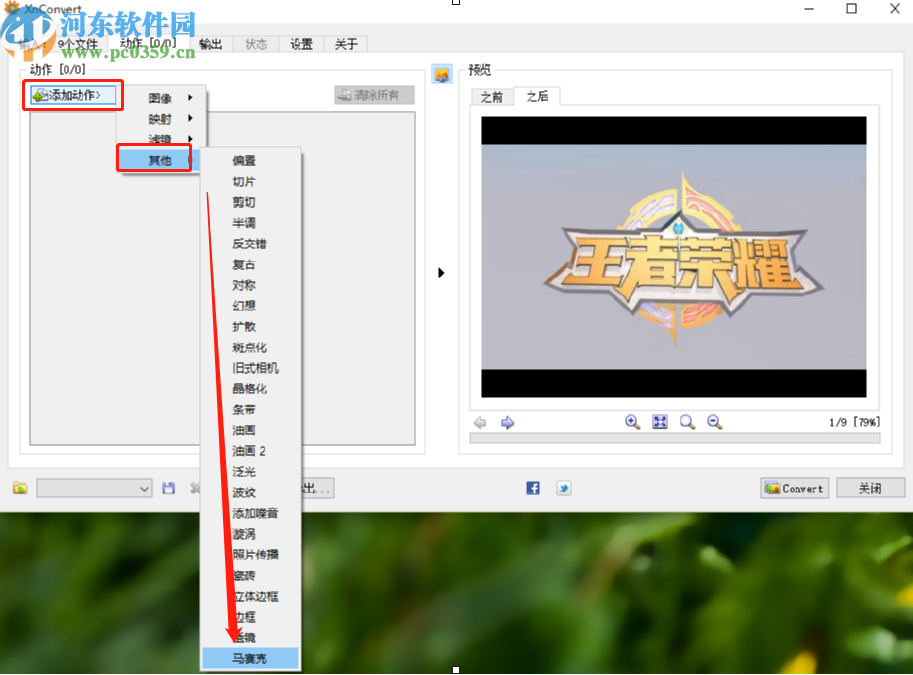Zoom in on the preview image
Screen dimensions: 913x675
pos(632,422)
